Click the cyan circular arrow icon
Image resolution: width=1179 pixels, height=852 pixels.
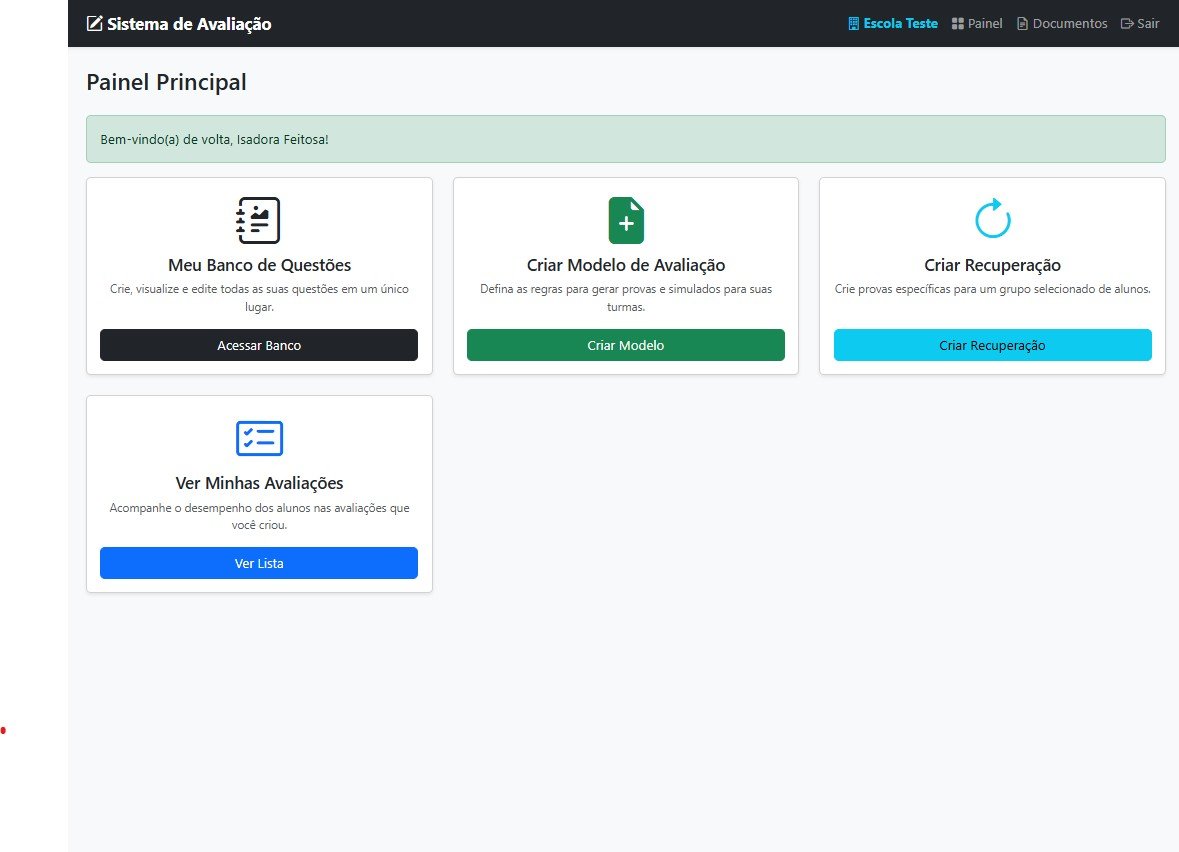(992, 219)
